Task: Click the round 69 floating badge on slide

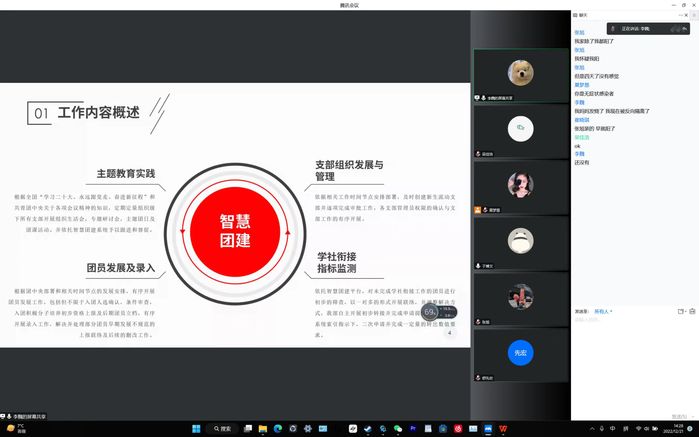Action: tap(430, 313)
